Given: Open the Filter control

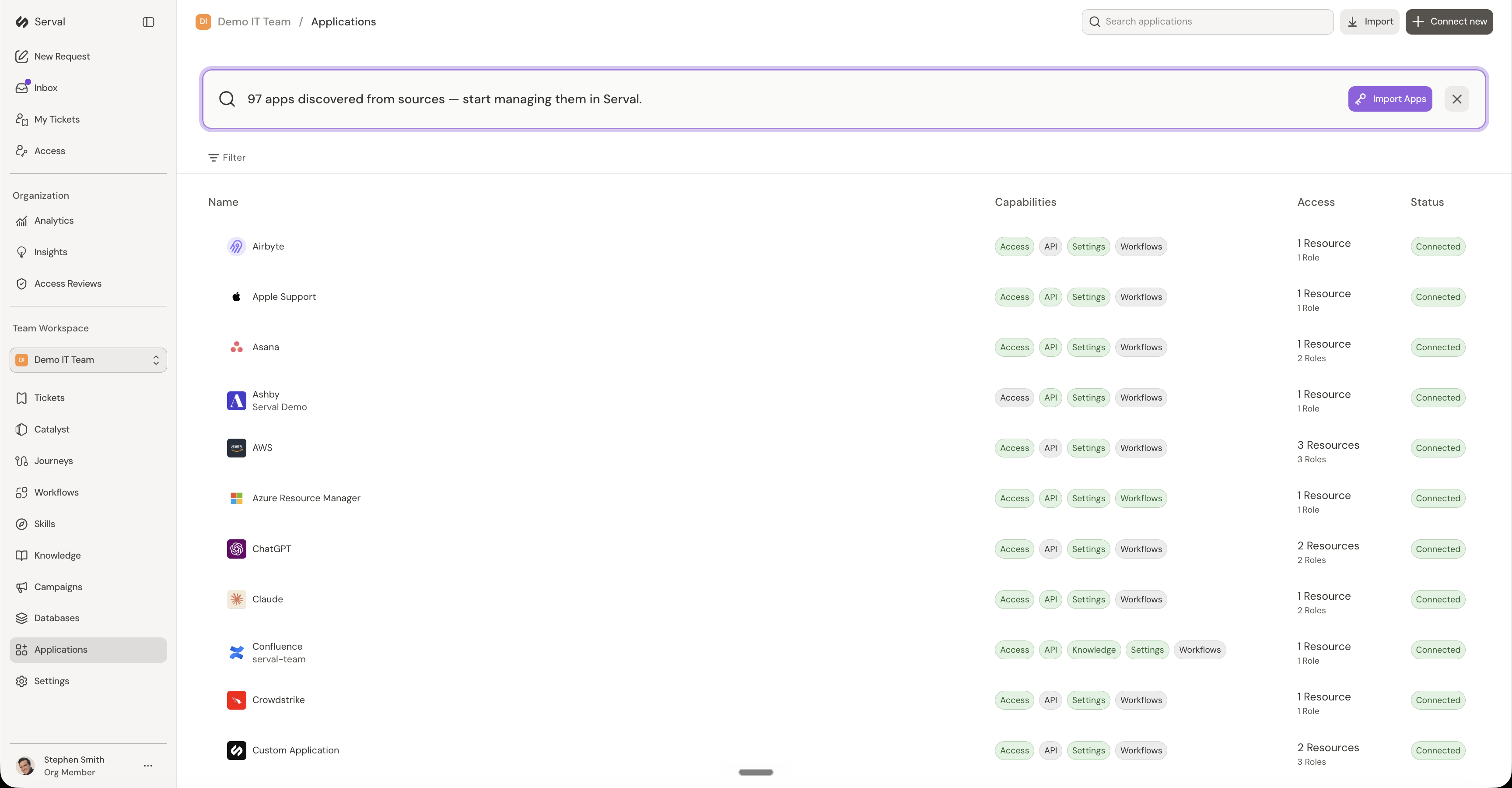Looking at the screenshot, I should (x=227, y=157).
